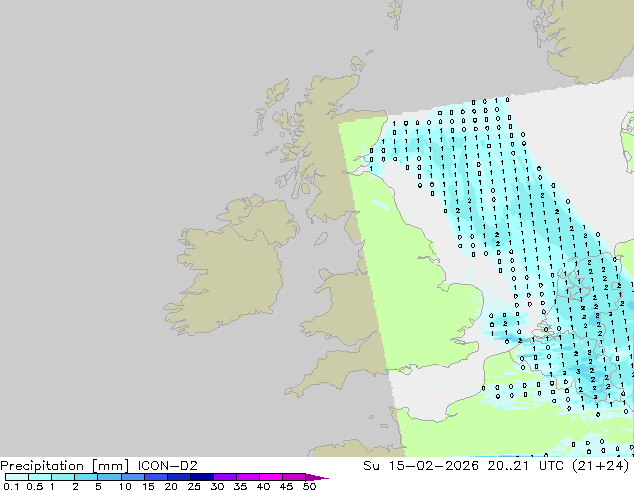
Task: Pick the 10–15 mm blue legend swatch
Action: pos(132,477)
